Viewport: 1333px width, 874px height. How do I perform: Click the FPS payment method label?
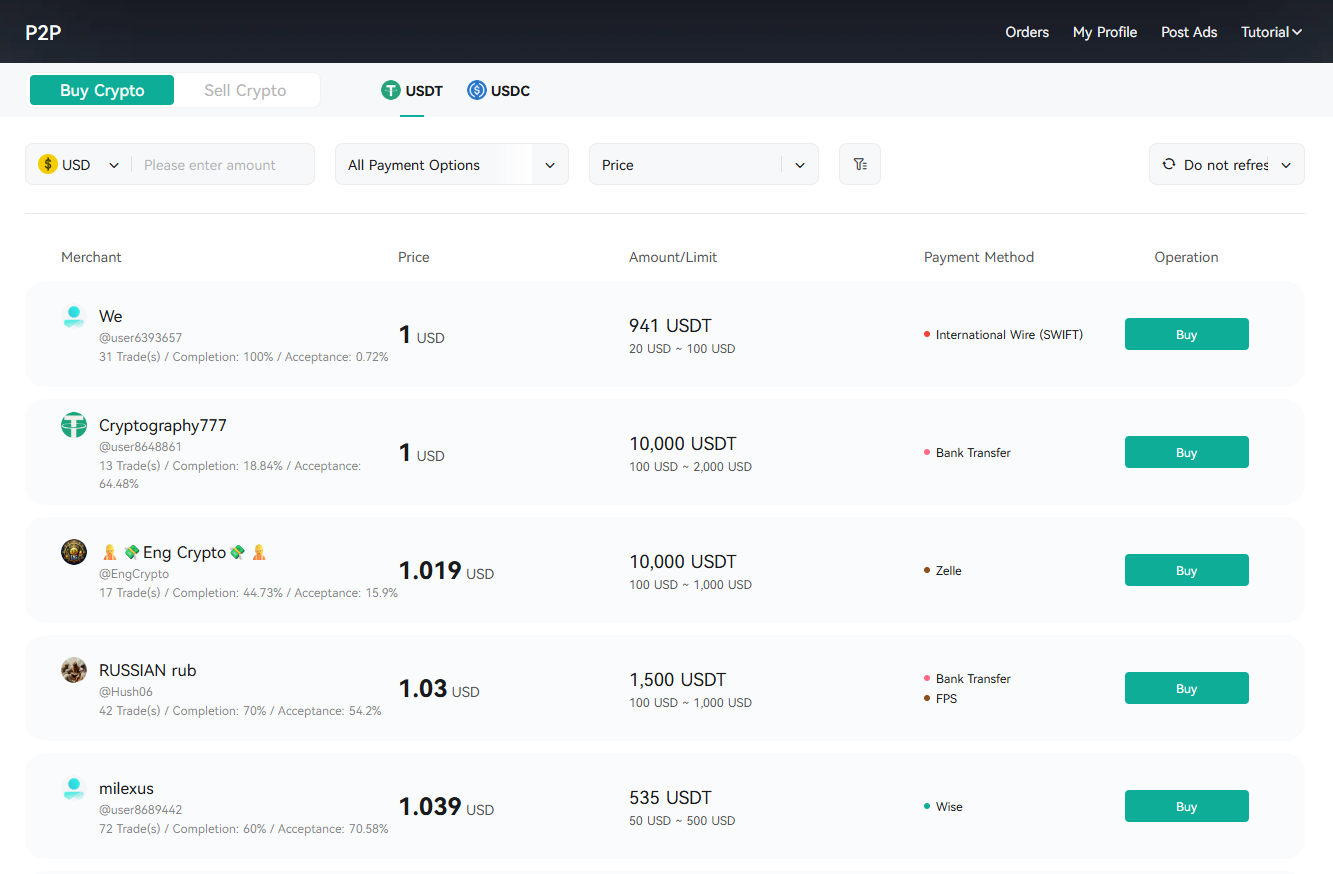click(x=946, y=698)
